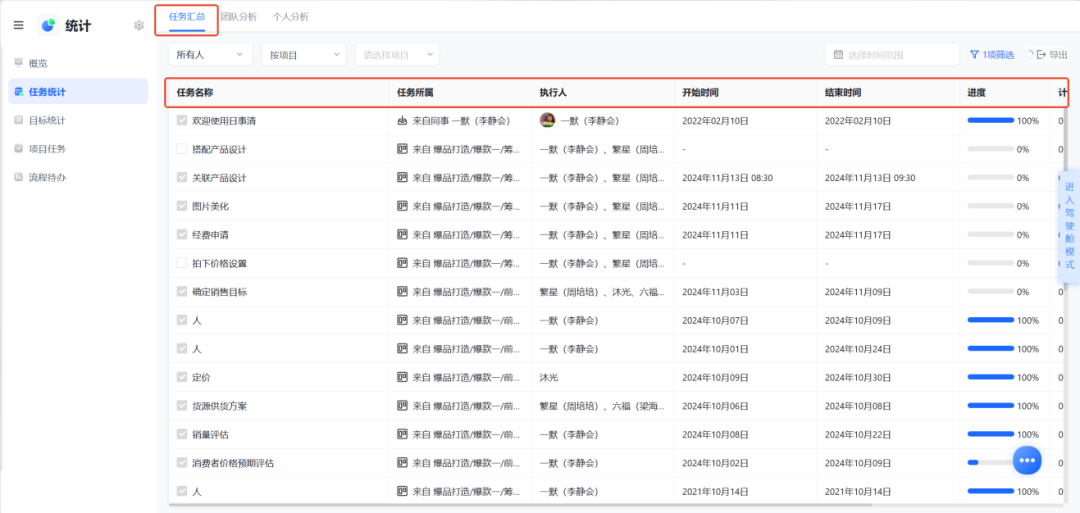The image size is (1080, 513).
Task: Click project icon in 货源供货方案 row
Action: coord(402,406)
